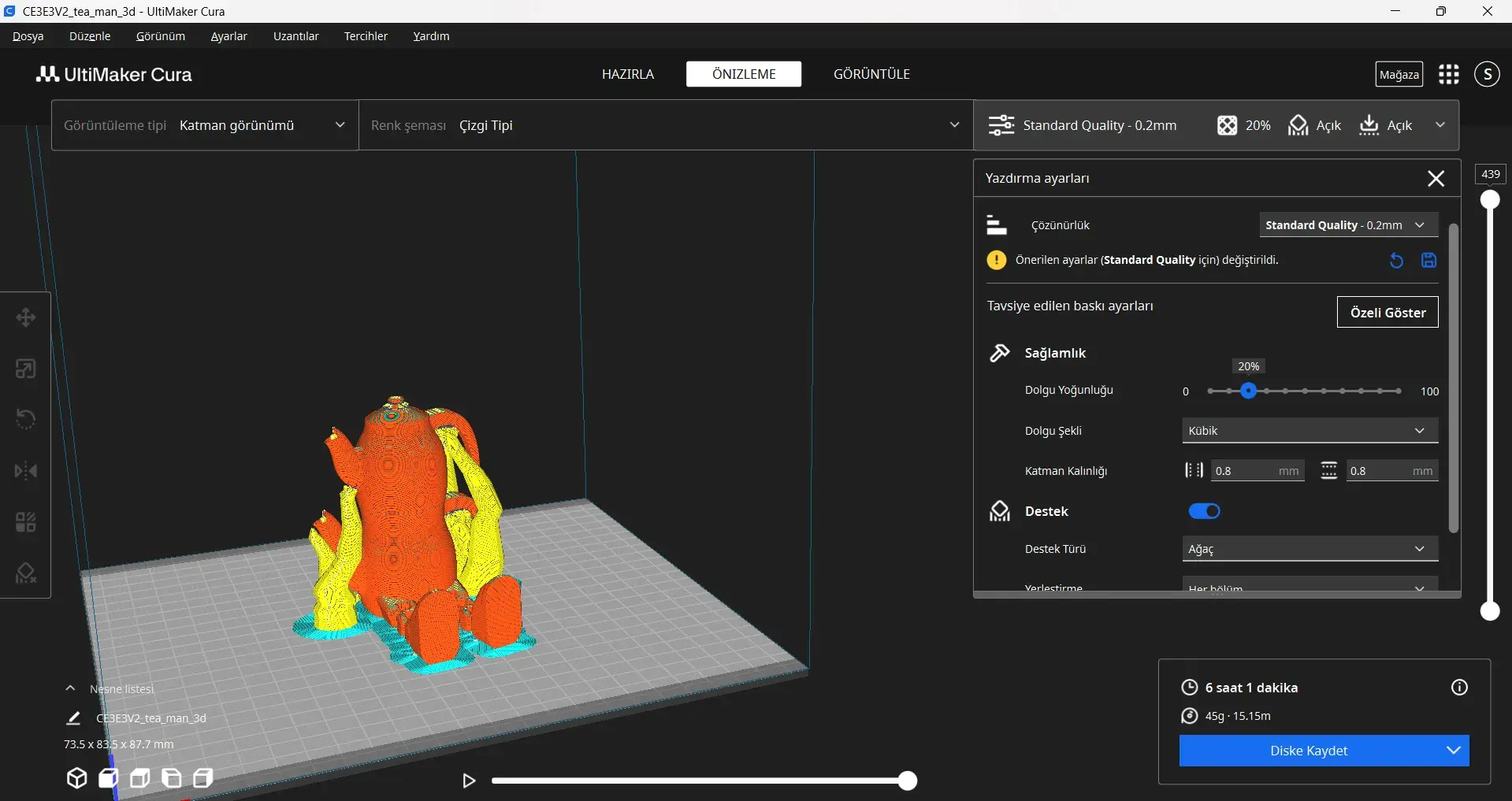
Task: Click the support Açık icon in header
Action: tap(1298, 125)
